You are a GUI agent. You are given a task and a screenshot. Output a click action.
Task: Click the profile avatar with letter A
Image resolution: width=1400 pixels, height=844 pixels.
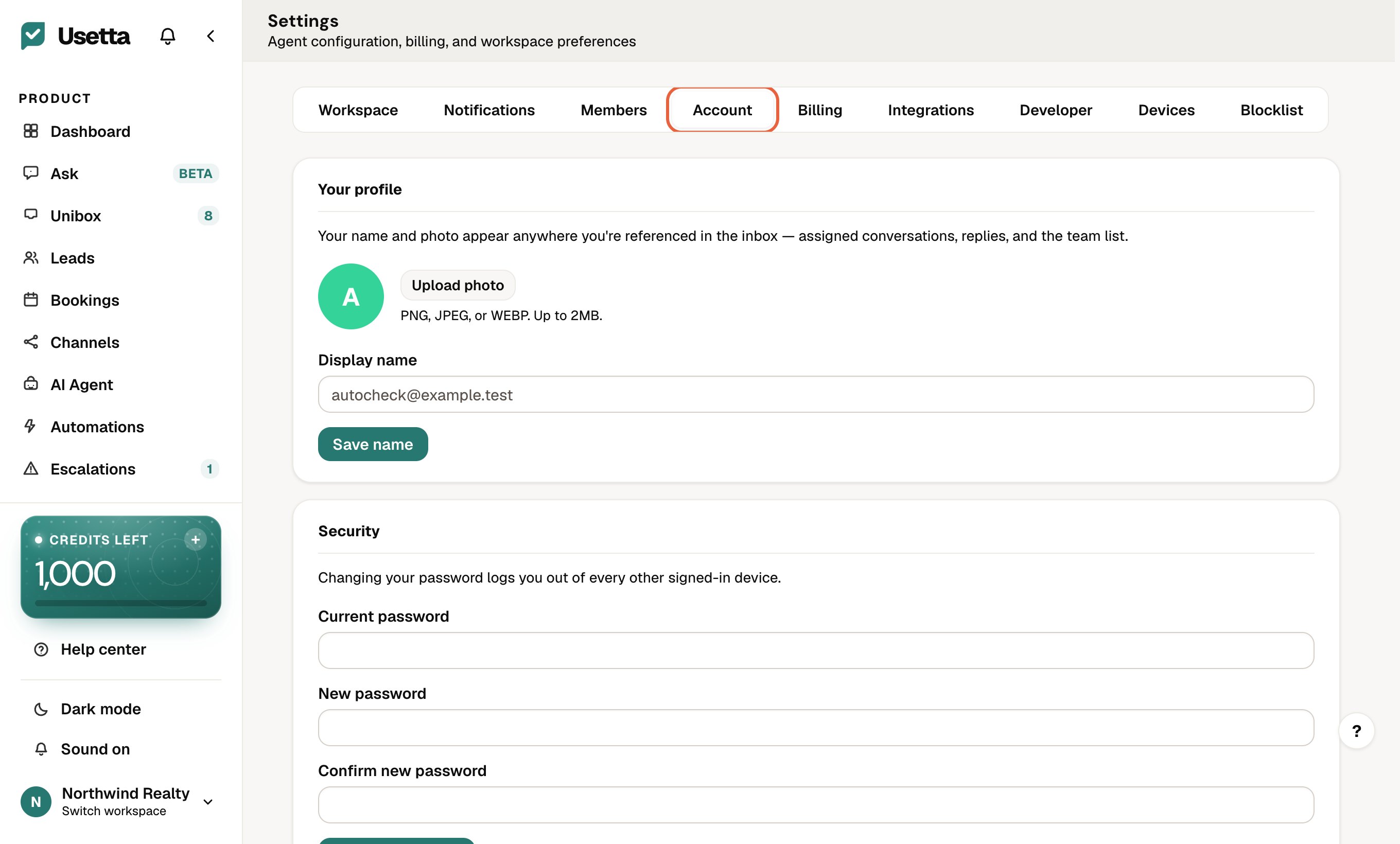(351, 296)
